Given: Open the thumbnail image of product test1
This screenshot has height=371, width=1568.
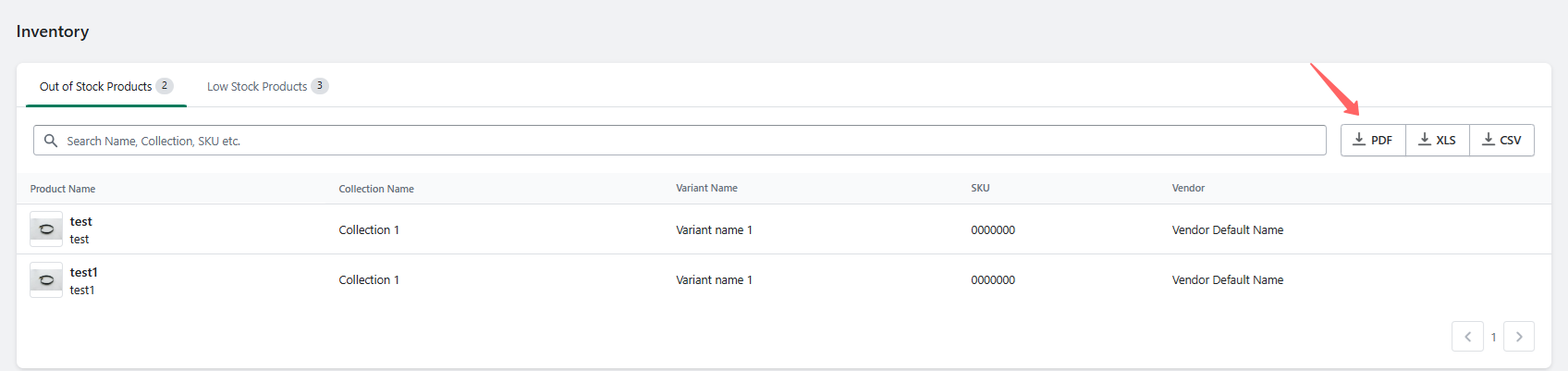Looking at the screenshot, I should pyautogui.click(x=46, y=280).
